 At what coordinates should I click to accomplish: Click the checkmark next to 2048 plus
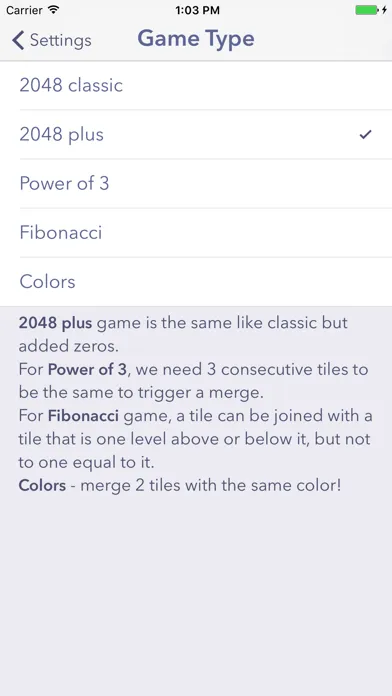[365, 134]
